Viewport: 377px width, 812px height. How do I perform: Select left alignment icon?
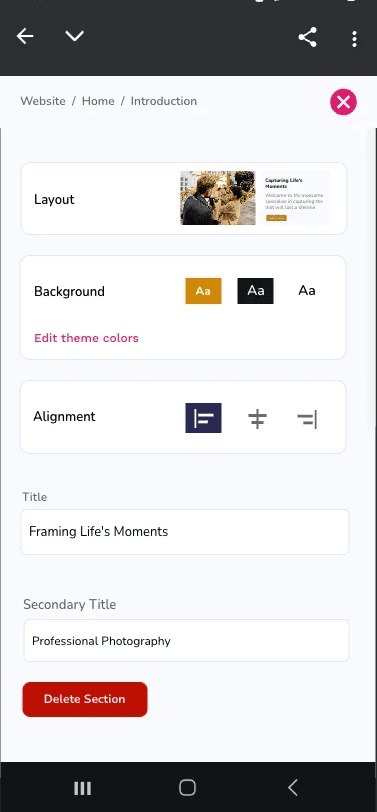204,417
